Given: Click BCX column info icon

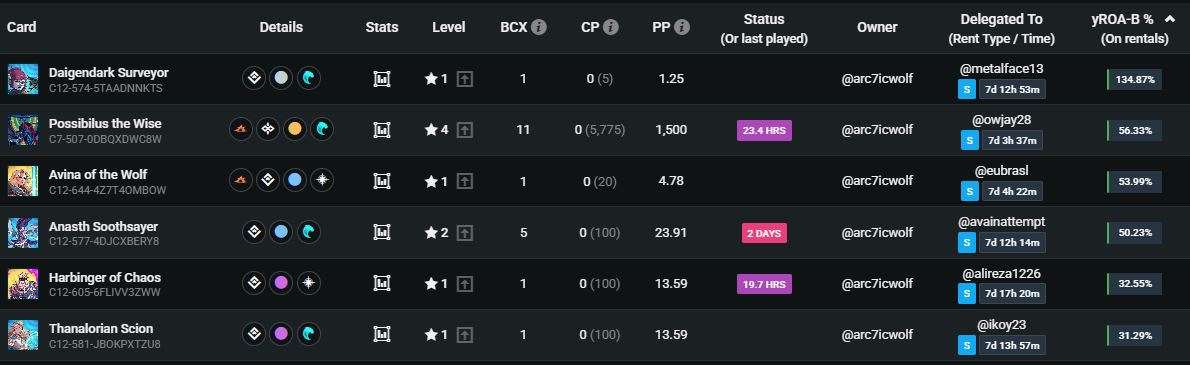Looking at the screenshot, I should tap(539, 27).
